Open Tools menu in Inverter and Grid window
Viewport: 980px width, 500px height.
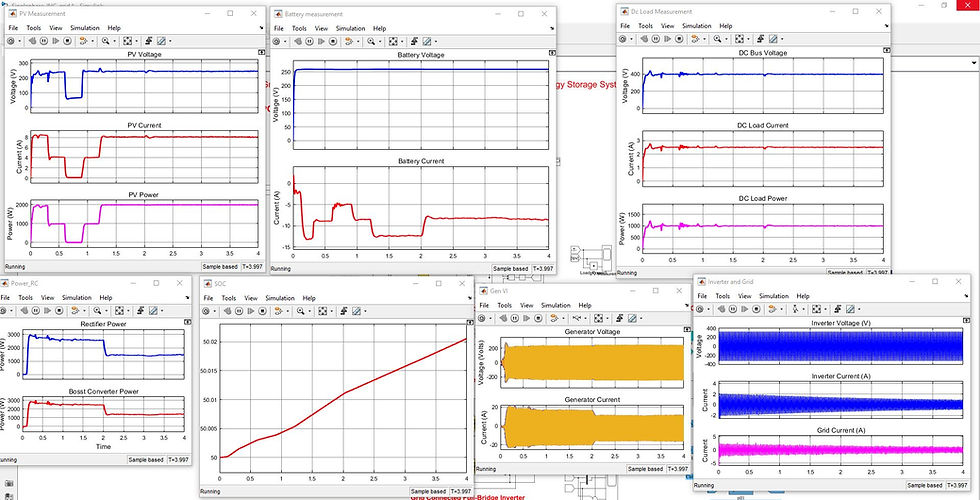[722, 296]
